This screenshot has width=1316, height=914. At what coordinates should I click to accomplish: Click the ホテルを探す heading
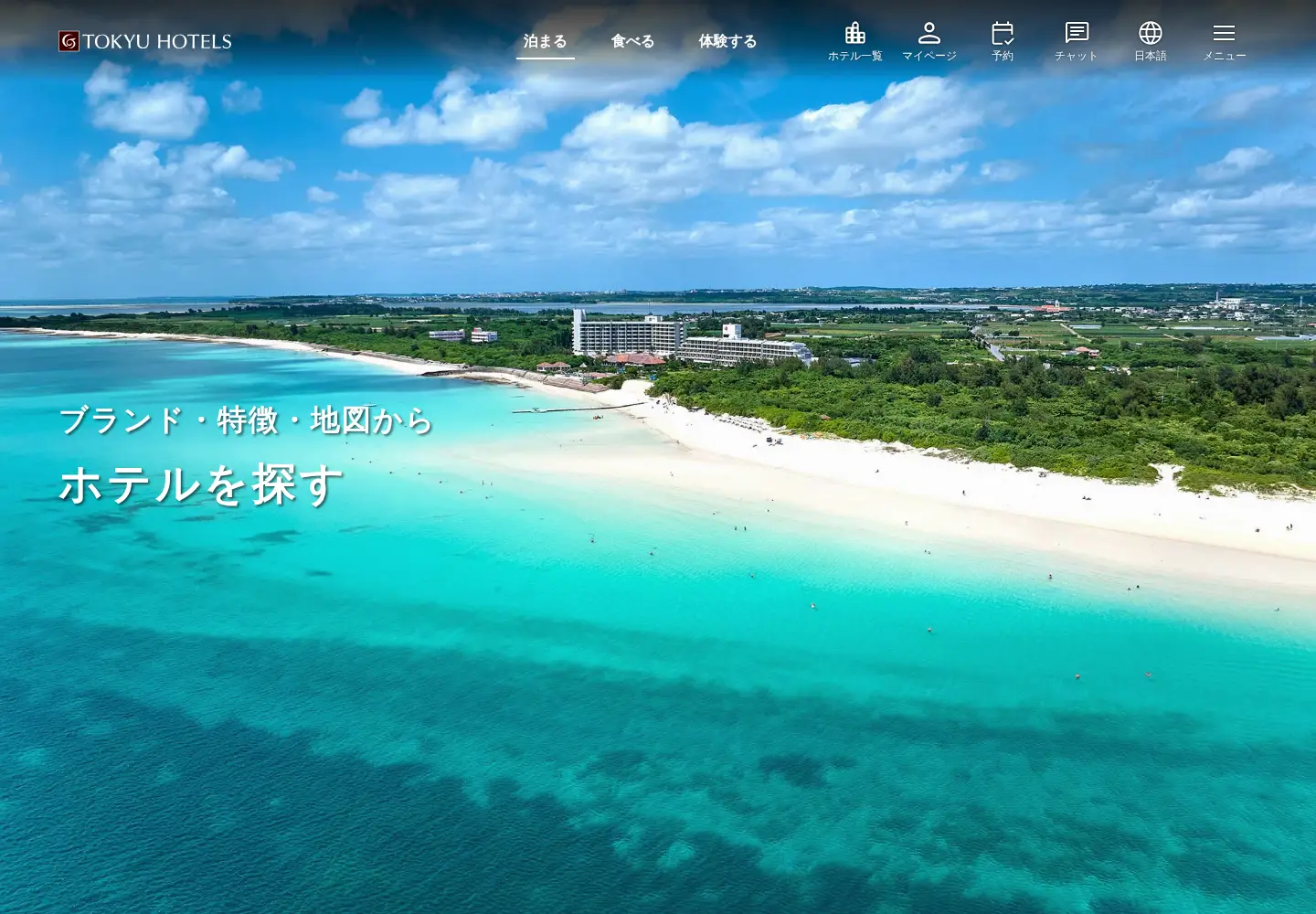pos(201,484)
